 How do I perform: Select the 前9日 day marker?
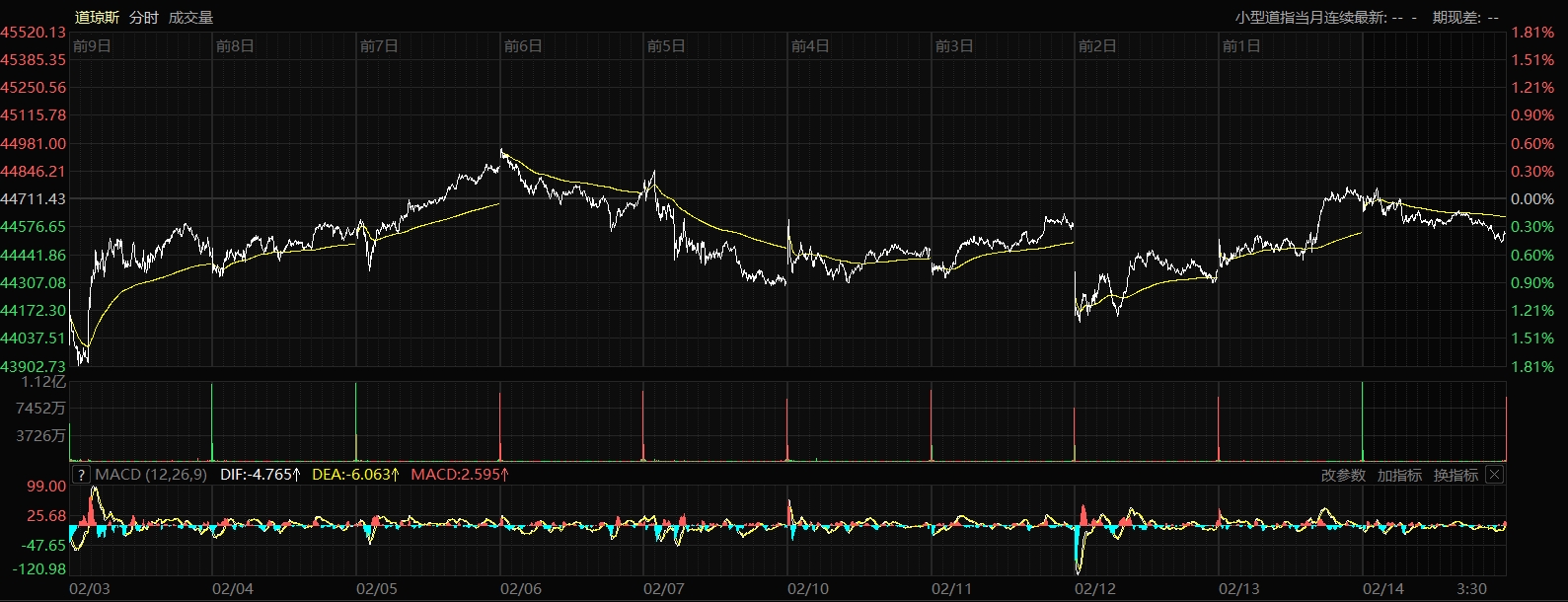click(x=92, y=46)
